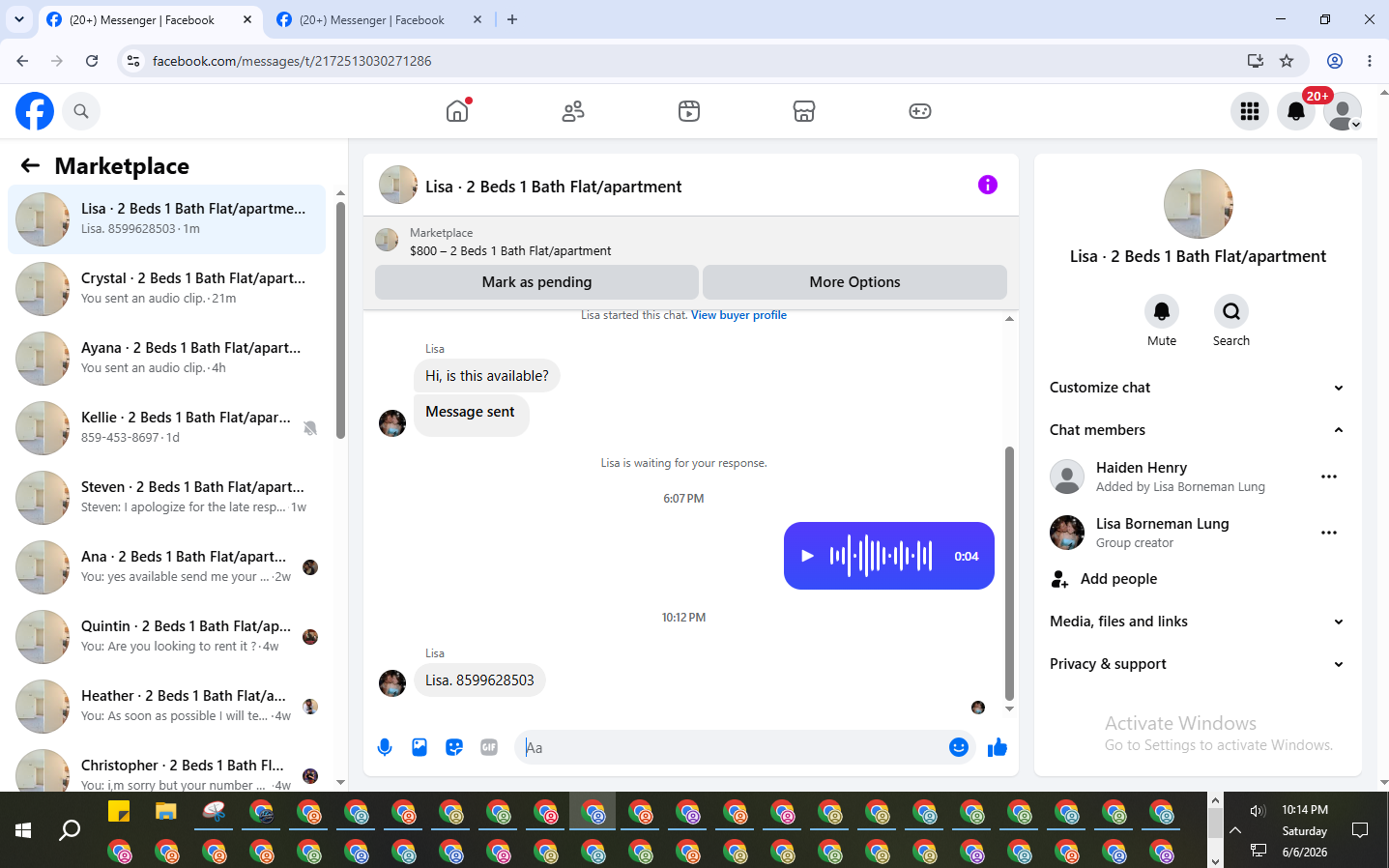Choose a sticker from the sticker icon
The height and width of the screenshot is (868, 1389).
454,747
